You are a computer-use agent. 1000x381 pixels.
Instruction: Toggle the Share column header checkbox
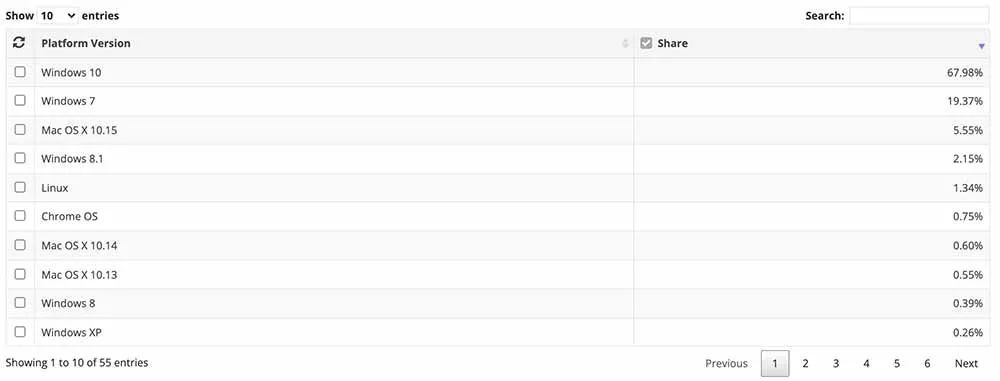[x=646, y=43]
